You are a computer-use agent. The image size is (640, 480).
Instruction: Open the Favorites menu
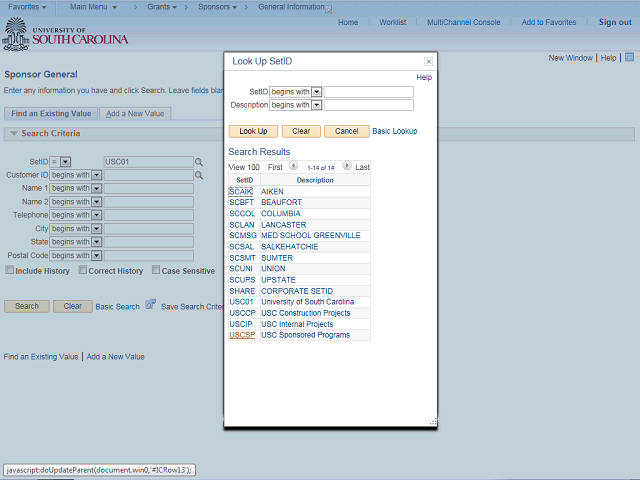point(27,7)
